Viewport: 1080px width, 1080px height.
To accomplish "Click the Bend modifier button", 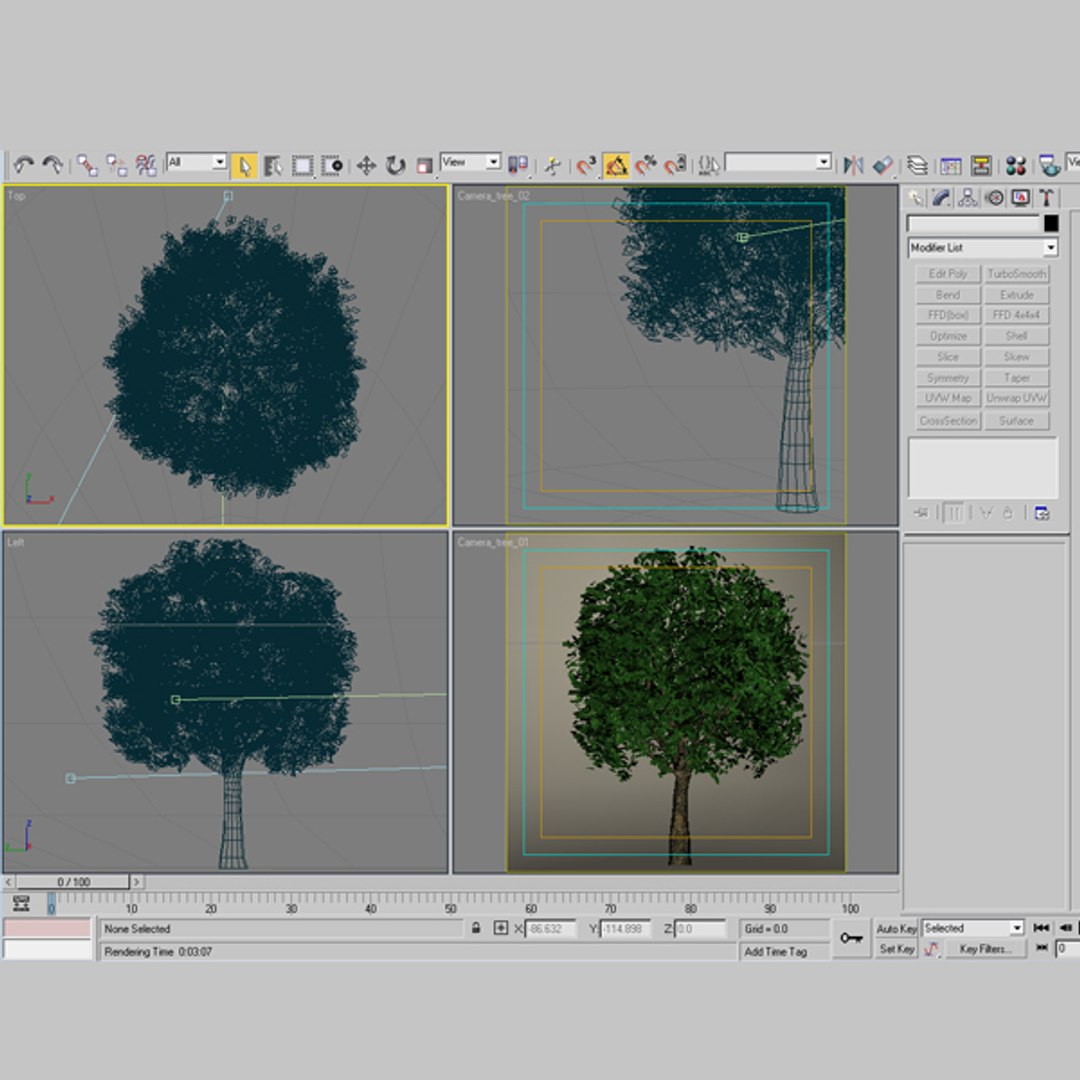I will coord(948,295).
